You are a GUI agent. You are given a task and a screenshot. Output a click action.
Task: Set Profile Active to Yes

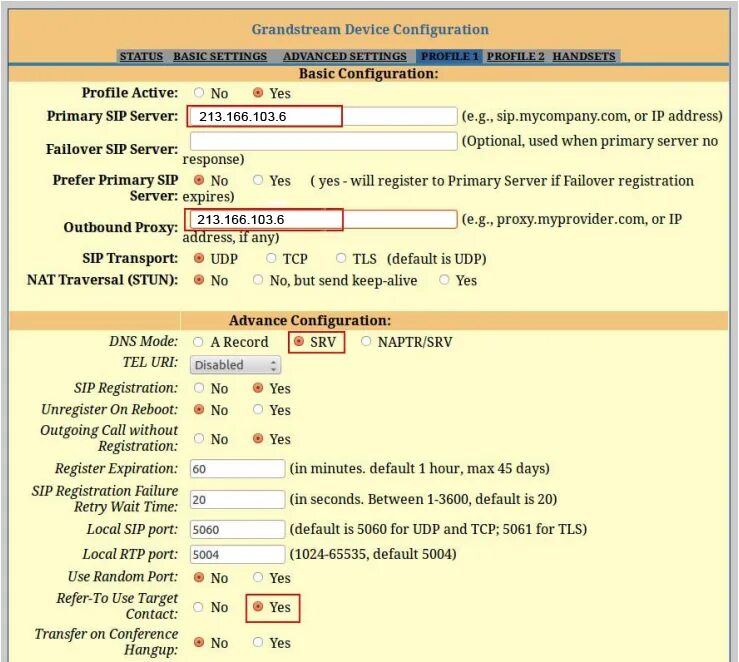point(258,92)
